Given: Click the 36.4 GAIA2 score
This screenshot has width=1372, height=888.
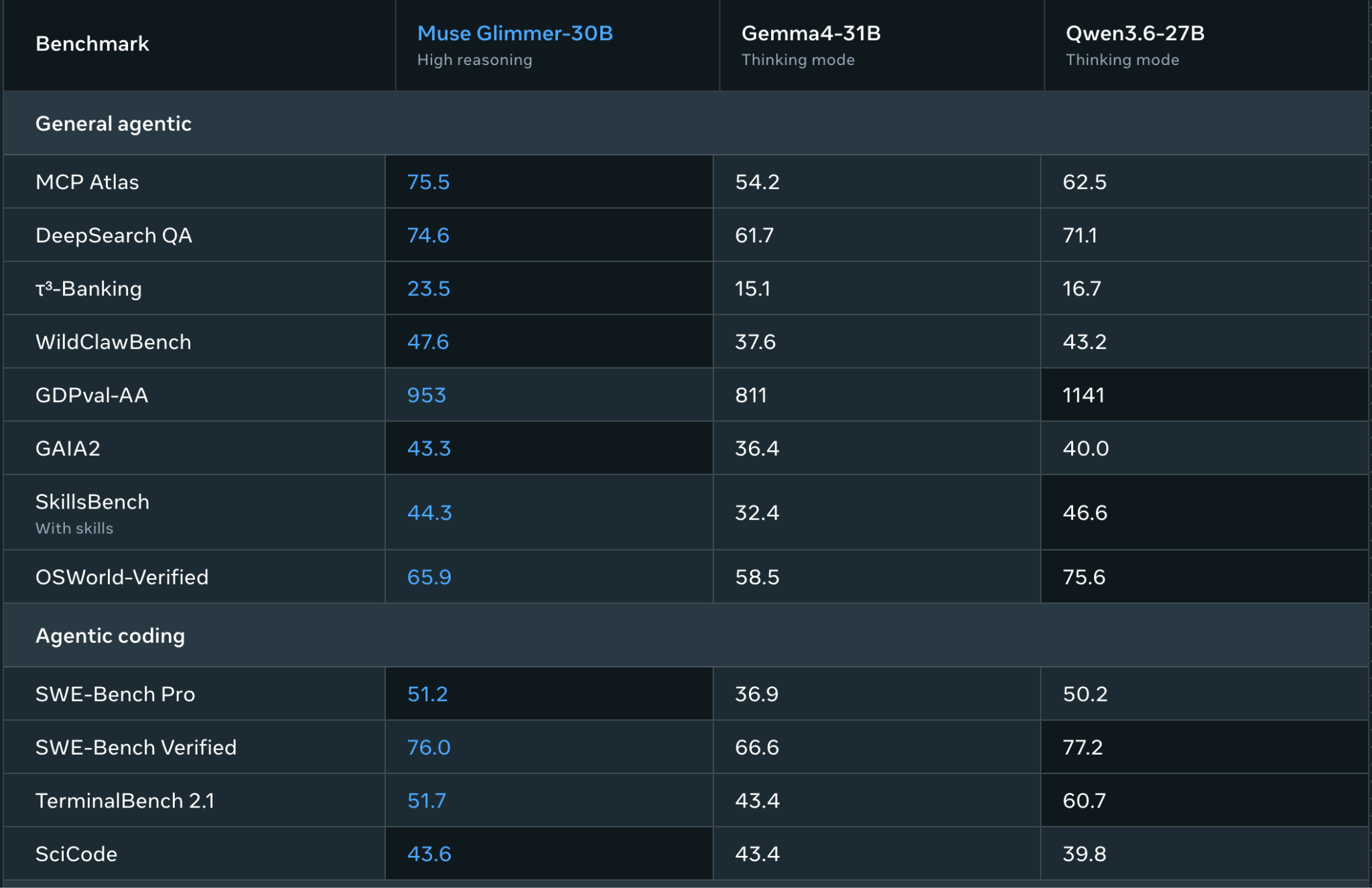Looking at the screenshot, I should [758, 448].
